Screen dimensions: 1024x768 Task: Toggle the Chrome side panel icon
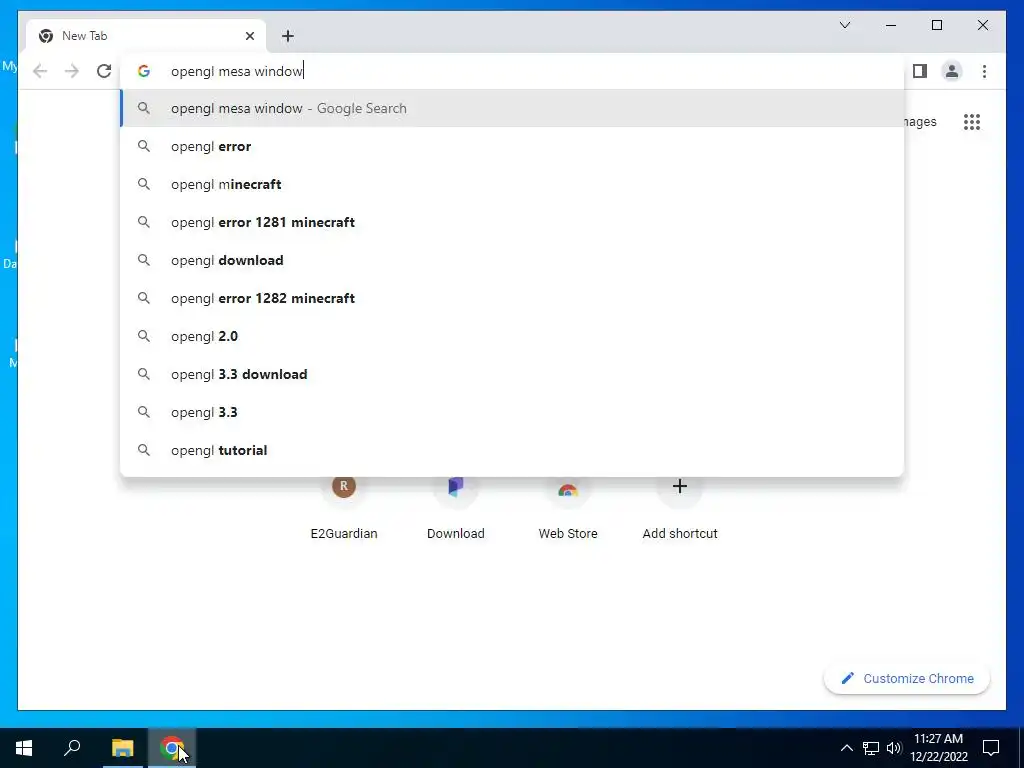point(920,71)
